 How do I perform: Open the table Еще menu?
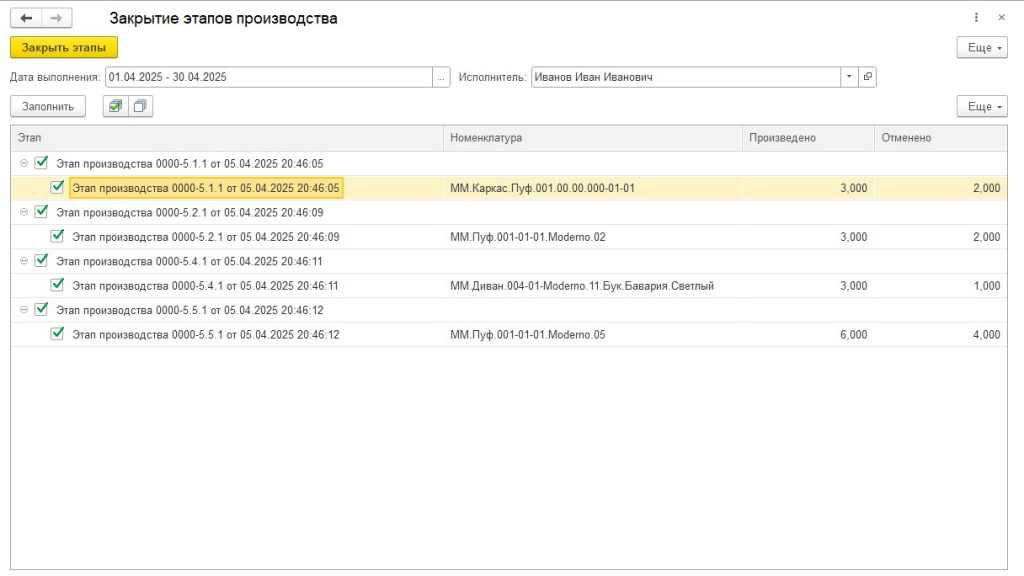pyautogui.click(x=982, y=106)
